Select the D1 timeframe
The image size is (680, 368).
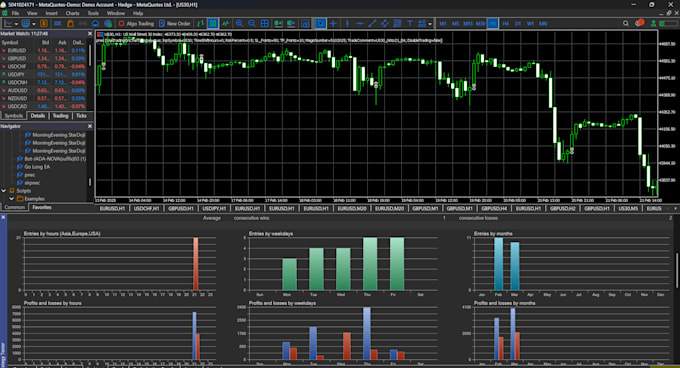518,23
